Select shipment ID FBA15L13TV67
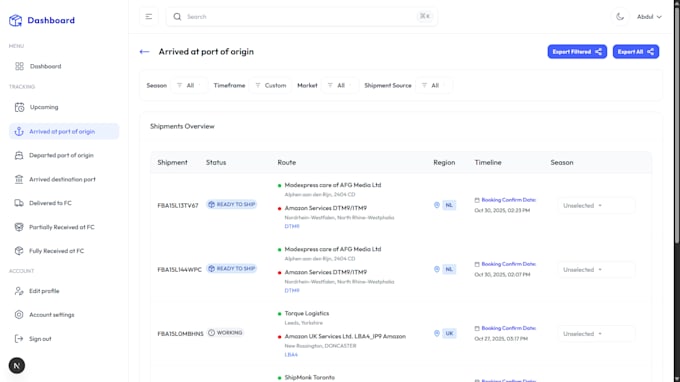 pos(178,206)
